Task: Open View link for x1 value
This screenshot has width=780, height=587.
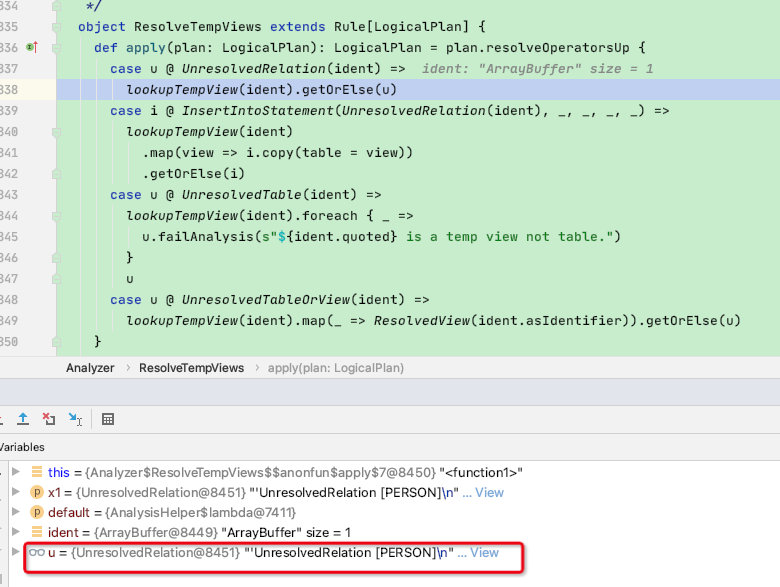Action: click(489, 492)
